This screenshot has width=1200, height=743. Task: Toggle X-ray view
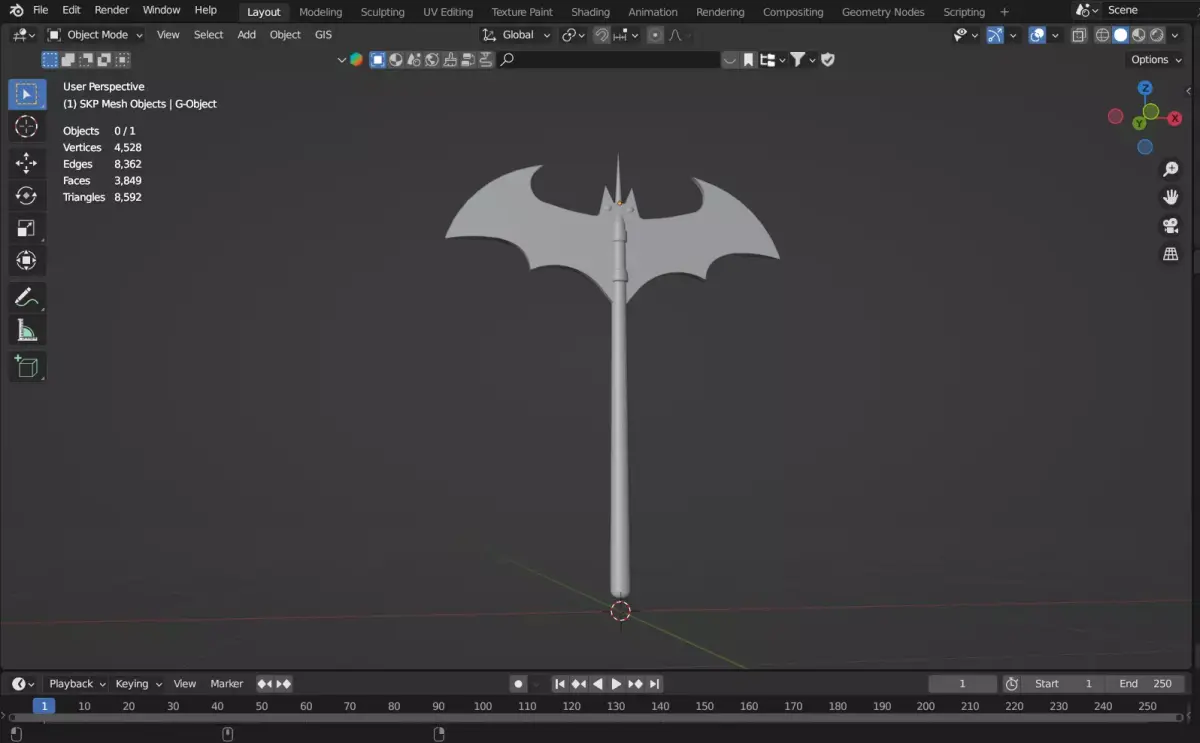(1079, 35)
